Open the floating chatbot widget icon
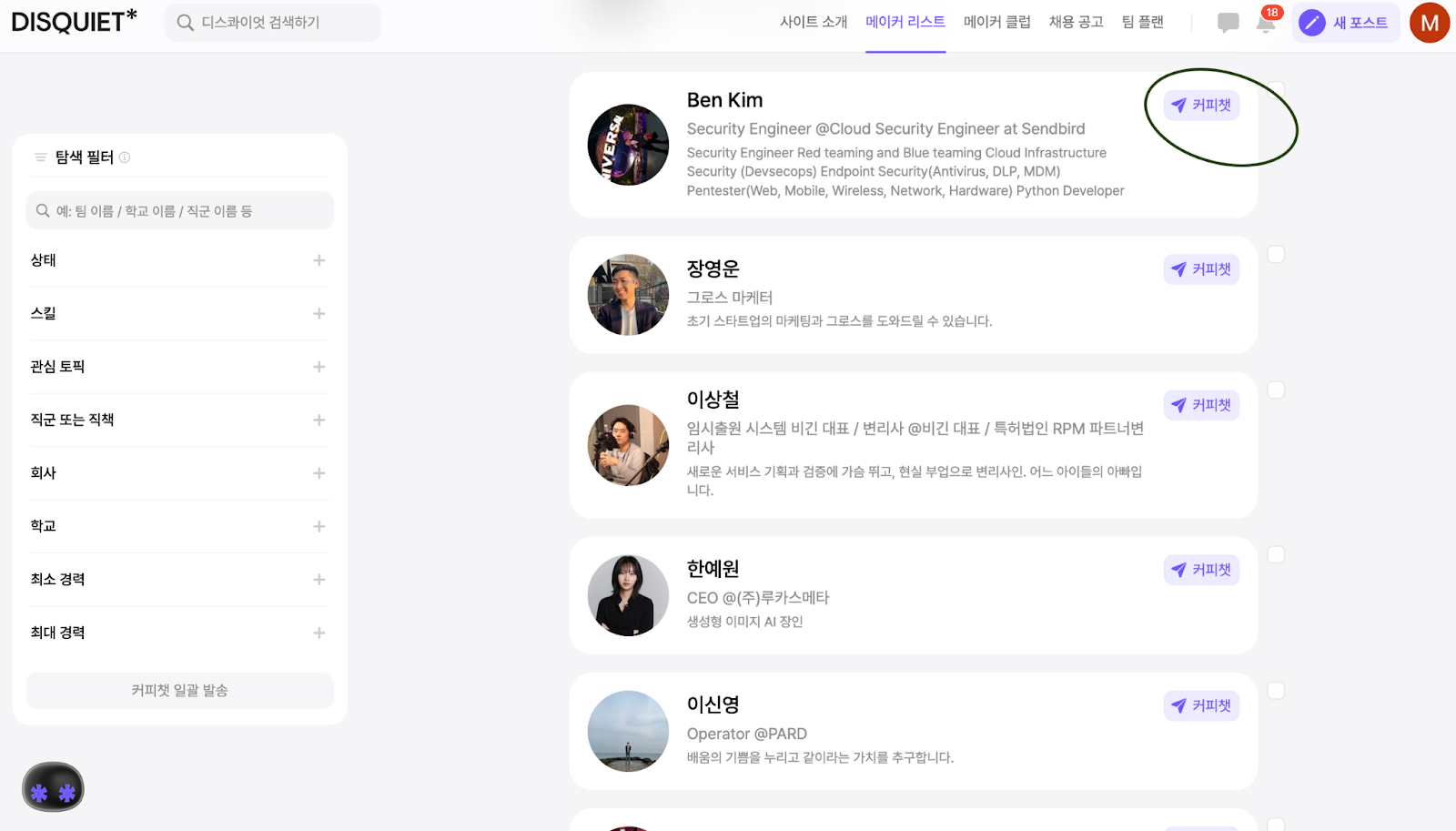 53,787
